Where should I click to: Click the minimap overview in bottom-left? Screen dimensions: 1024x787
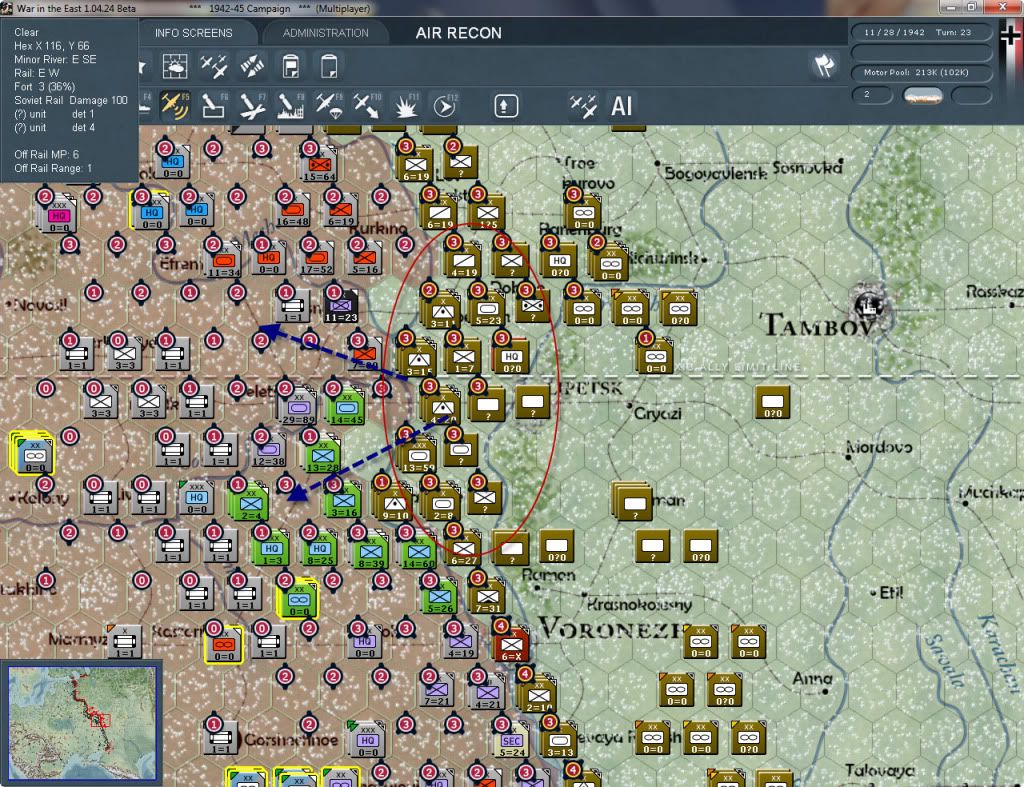(82, 723)
